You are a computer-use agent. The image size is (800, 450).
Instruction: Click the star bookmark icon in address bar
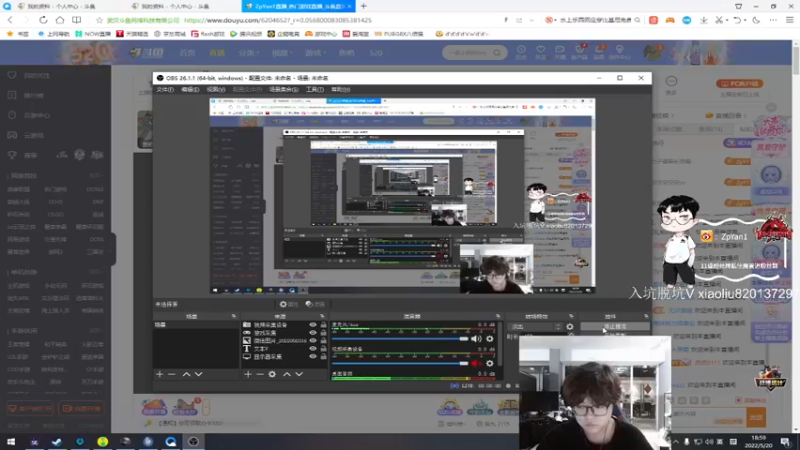(99, 20)
